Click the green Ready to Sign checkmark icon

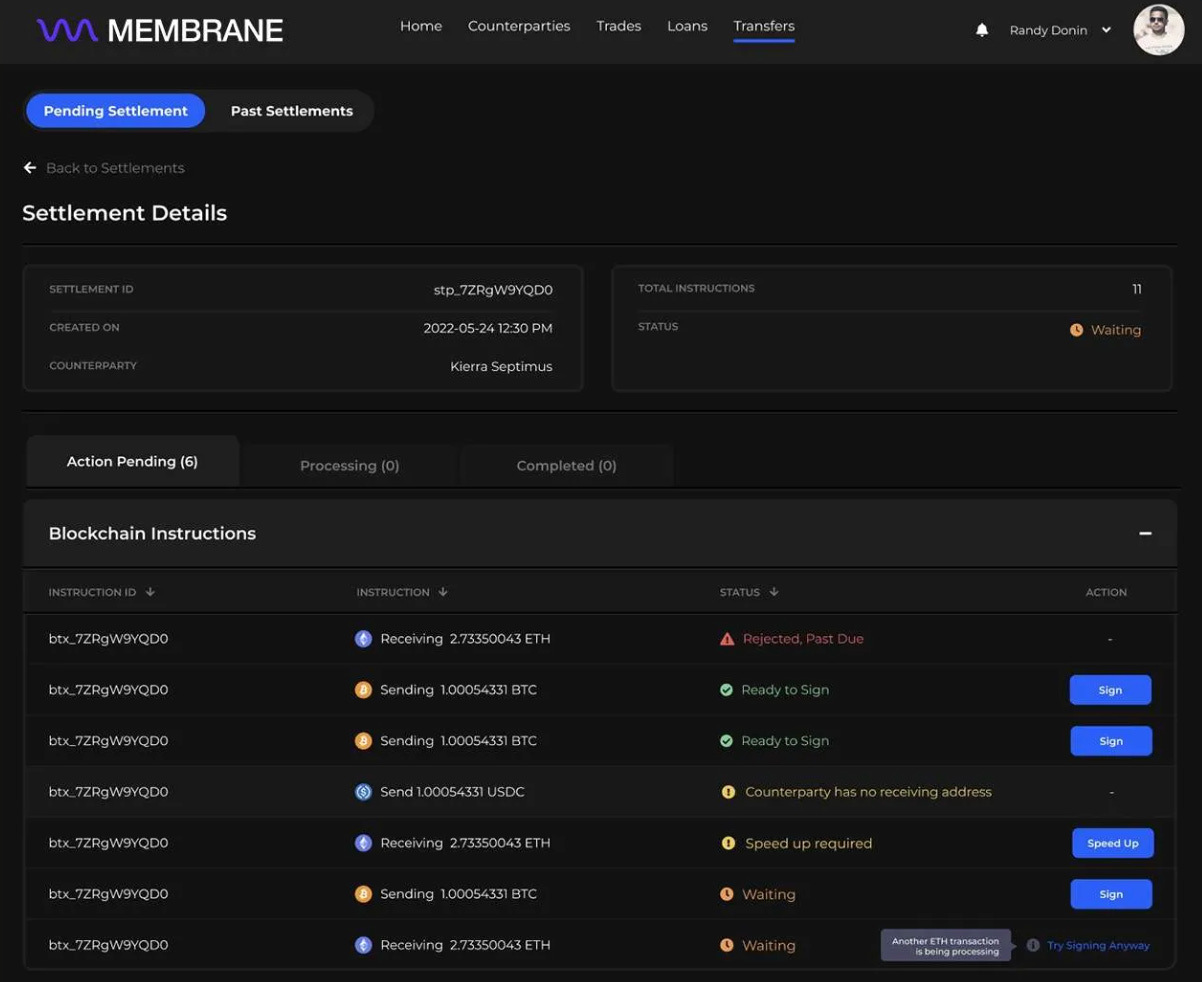coord(729,689)
